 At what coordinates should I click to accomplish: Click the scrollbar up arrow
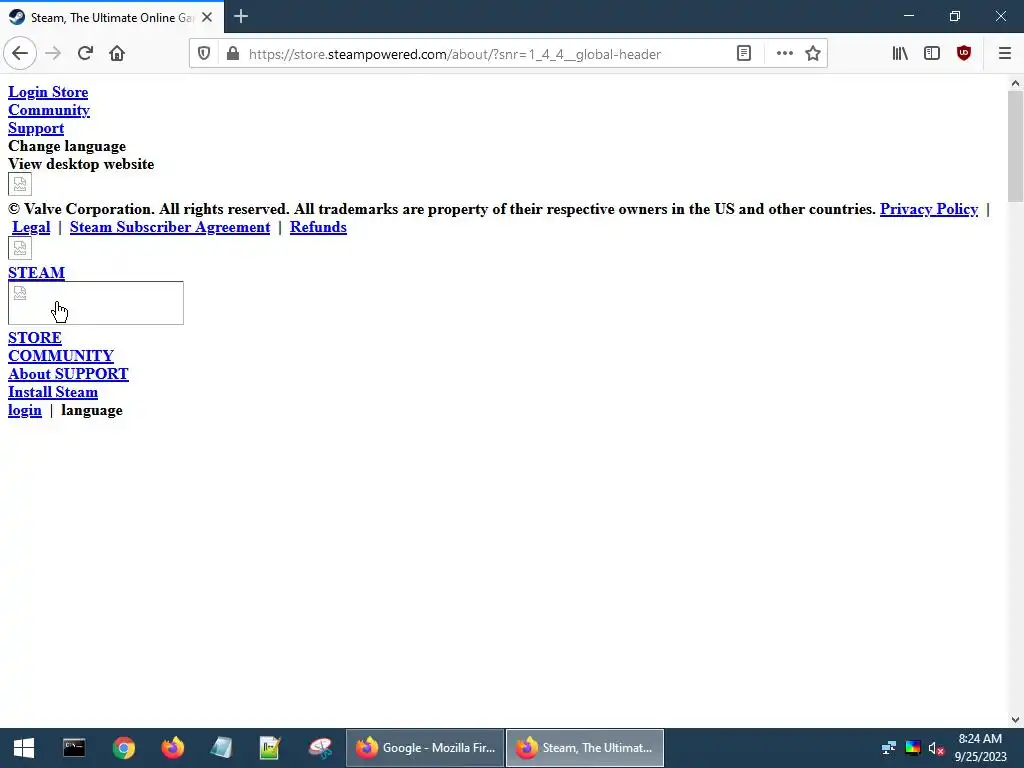point(1015,83)
